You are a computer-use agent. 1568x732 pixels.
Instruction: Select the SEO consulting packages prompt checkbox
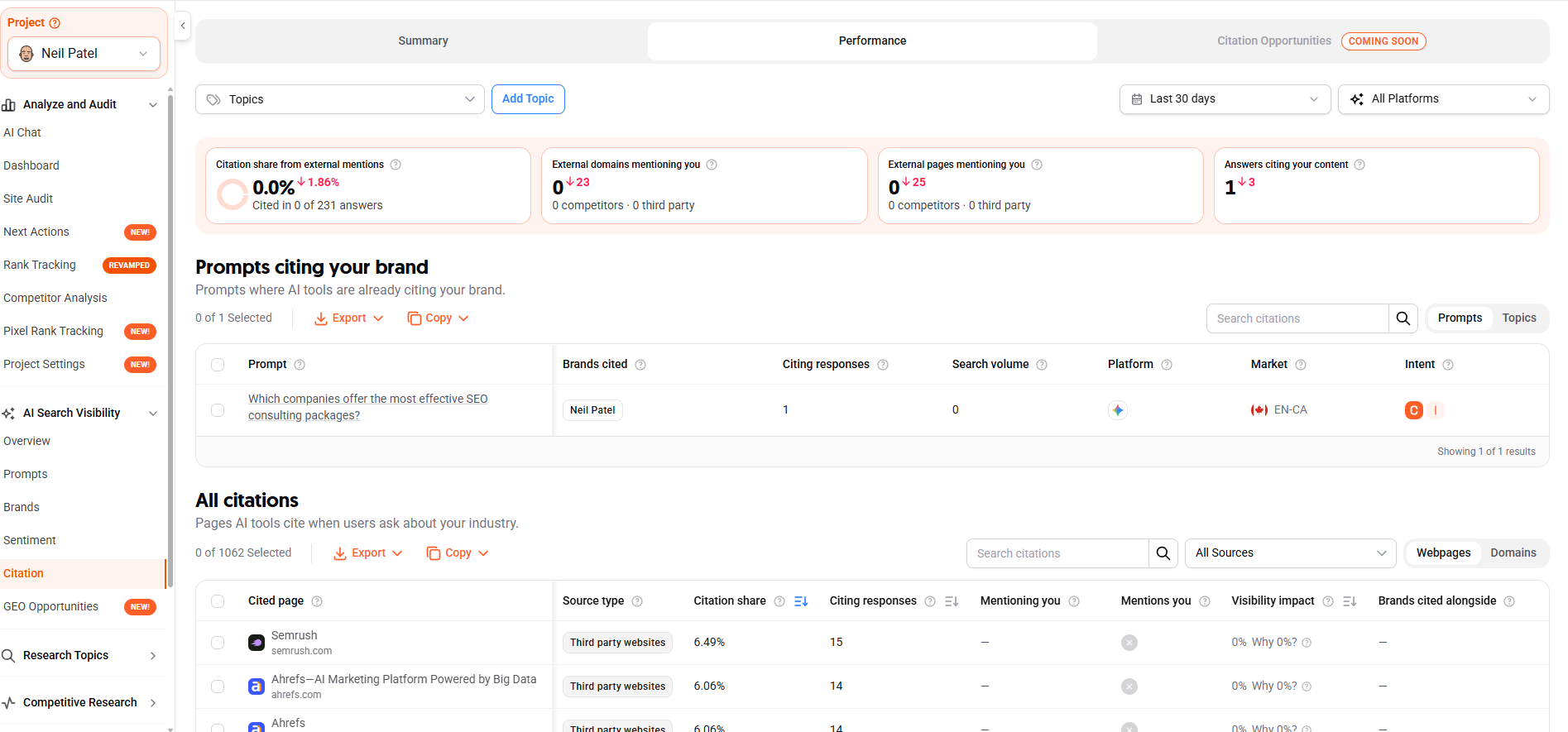(x=218, y=410)
